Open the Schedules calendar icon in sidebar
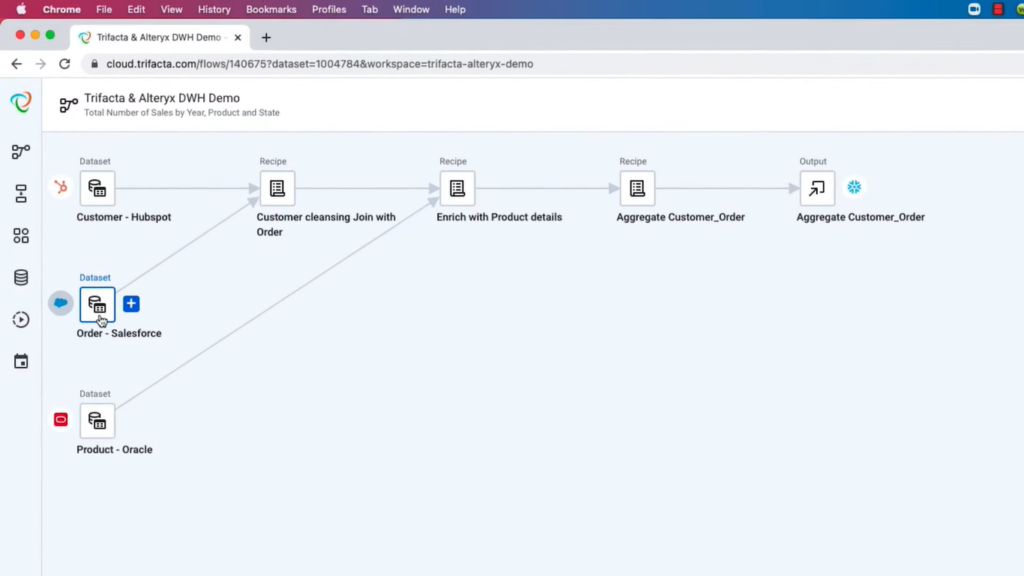Image resolution: width=1024 pixels, height=576 pixels. coord(20,361)
